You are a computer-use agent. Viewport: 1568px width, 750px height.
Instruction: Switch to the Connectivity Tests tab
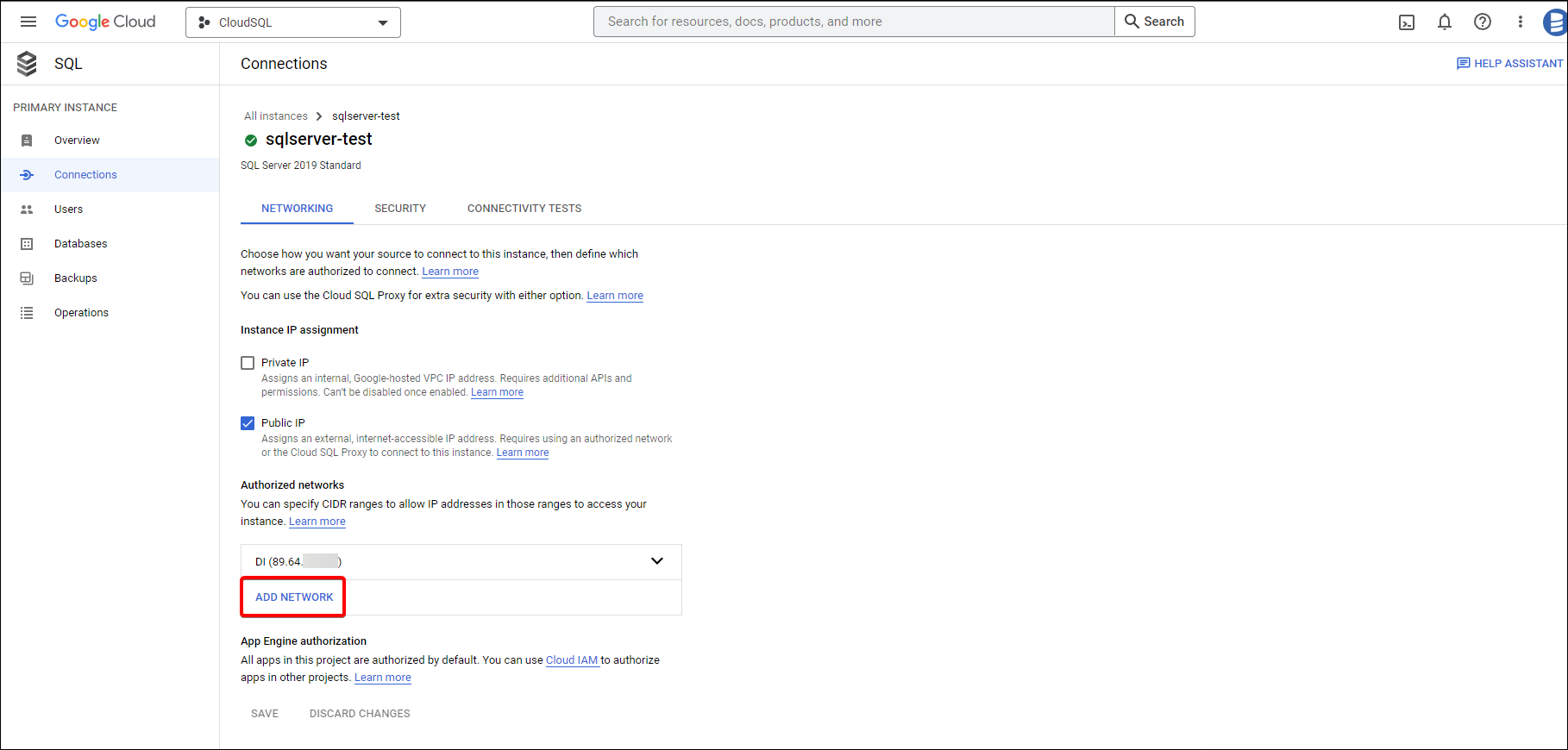524,209
